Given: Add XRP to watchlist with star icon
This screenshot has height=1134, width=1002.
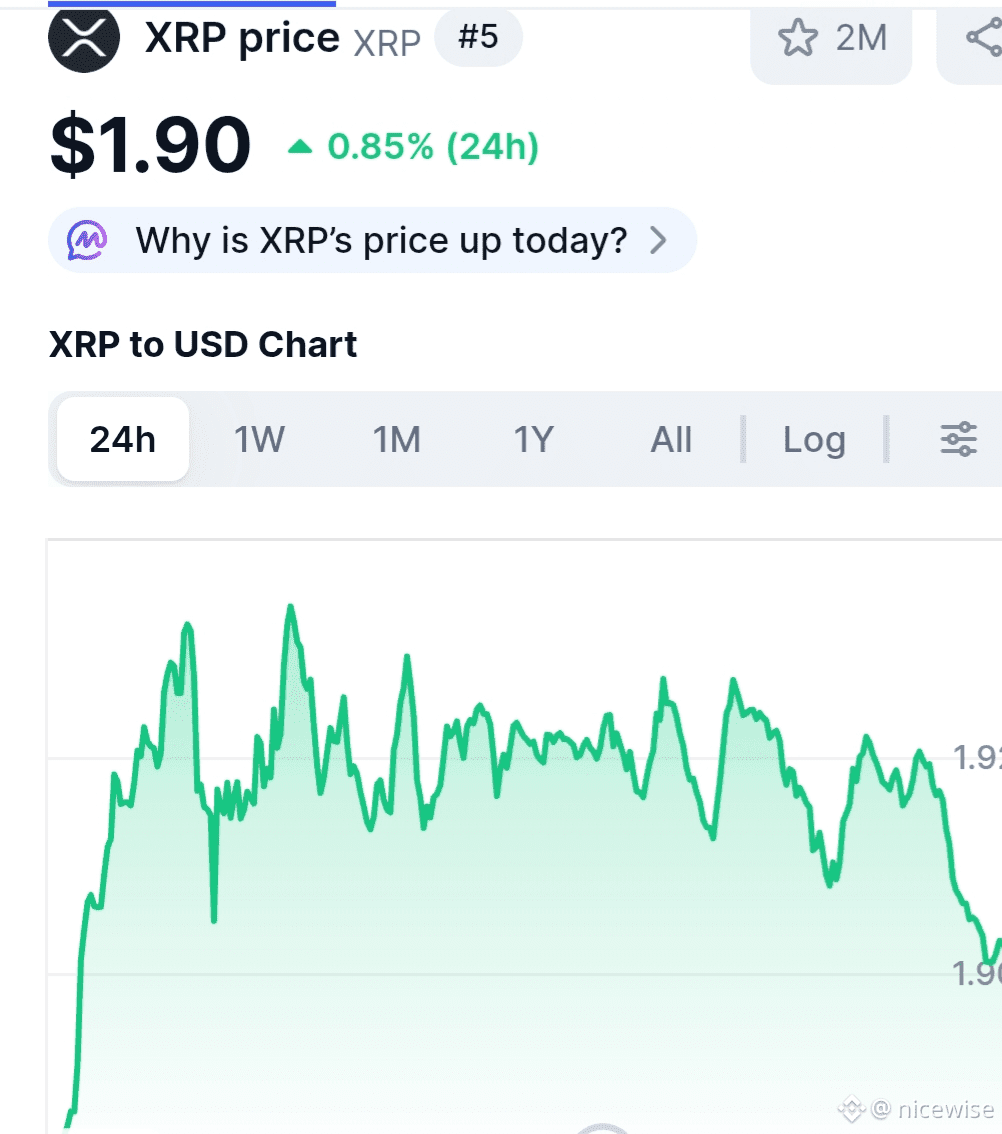Looking at the screenshot, I should point(798,38).
